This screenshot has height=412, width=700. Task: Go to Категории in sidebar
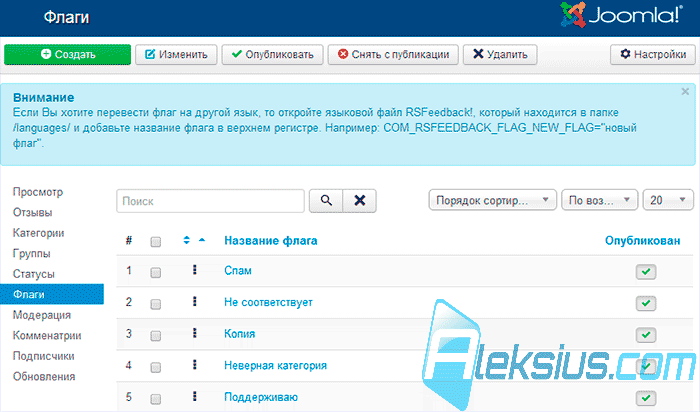(38, 233)
